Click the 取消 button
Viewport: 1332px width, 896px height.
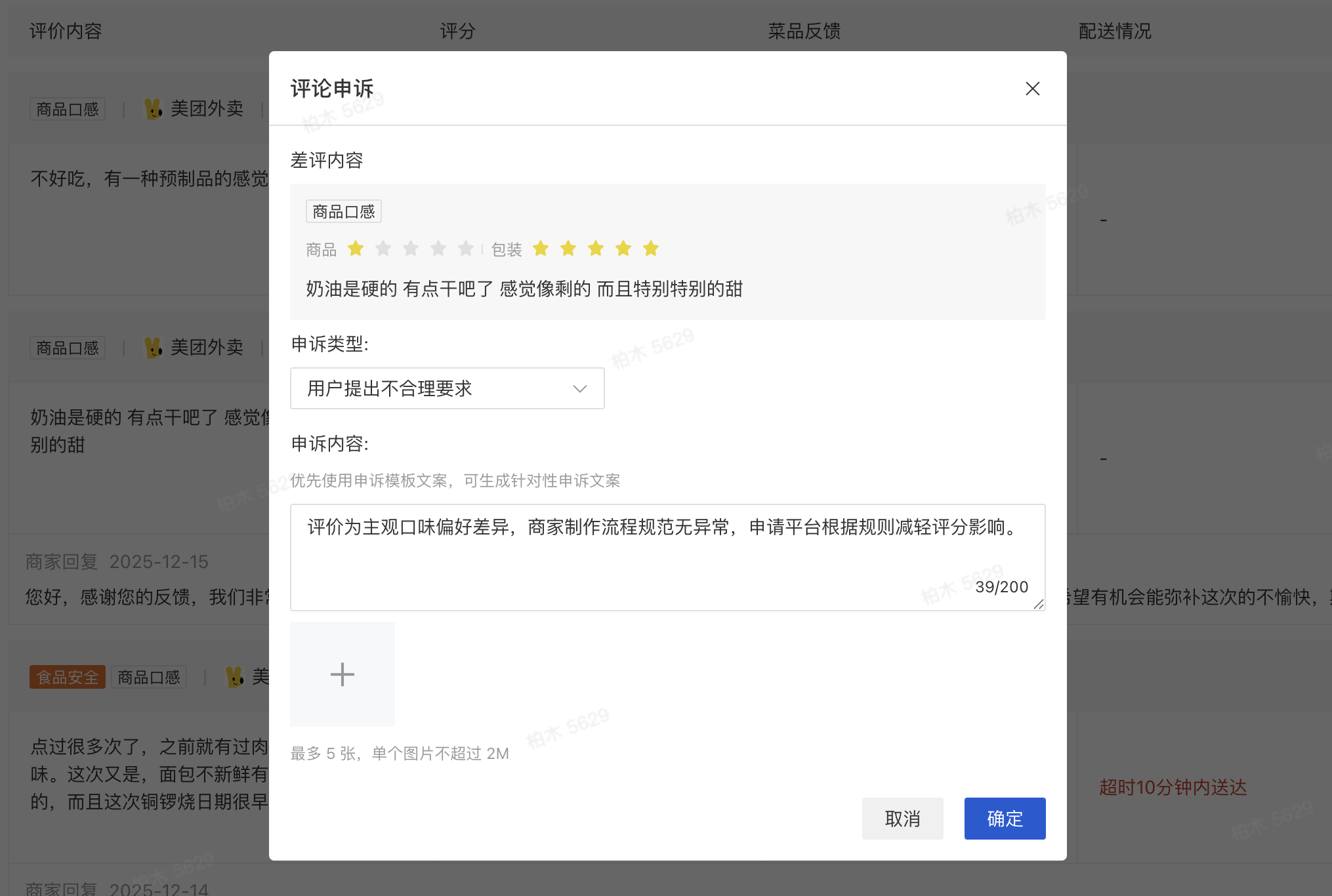pos(902,818)
